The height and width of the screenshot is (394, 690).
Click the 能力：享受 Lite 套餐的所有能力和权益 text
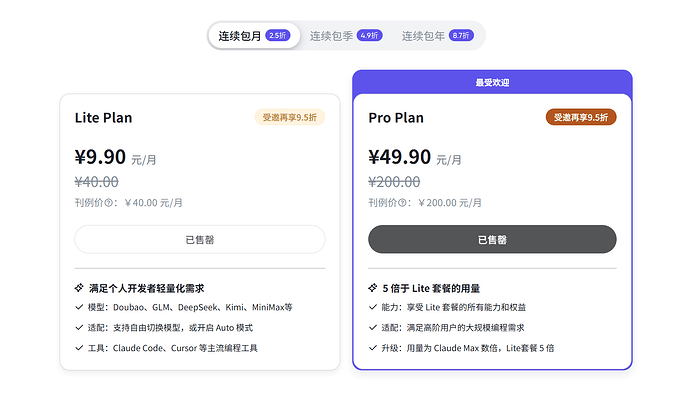click(x=454, y=307)
